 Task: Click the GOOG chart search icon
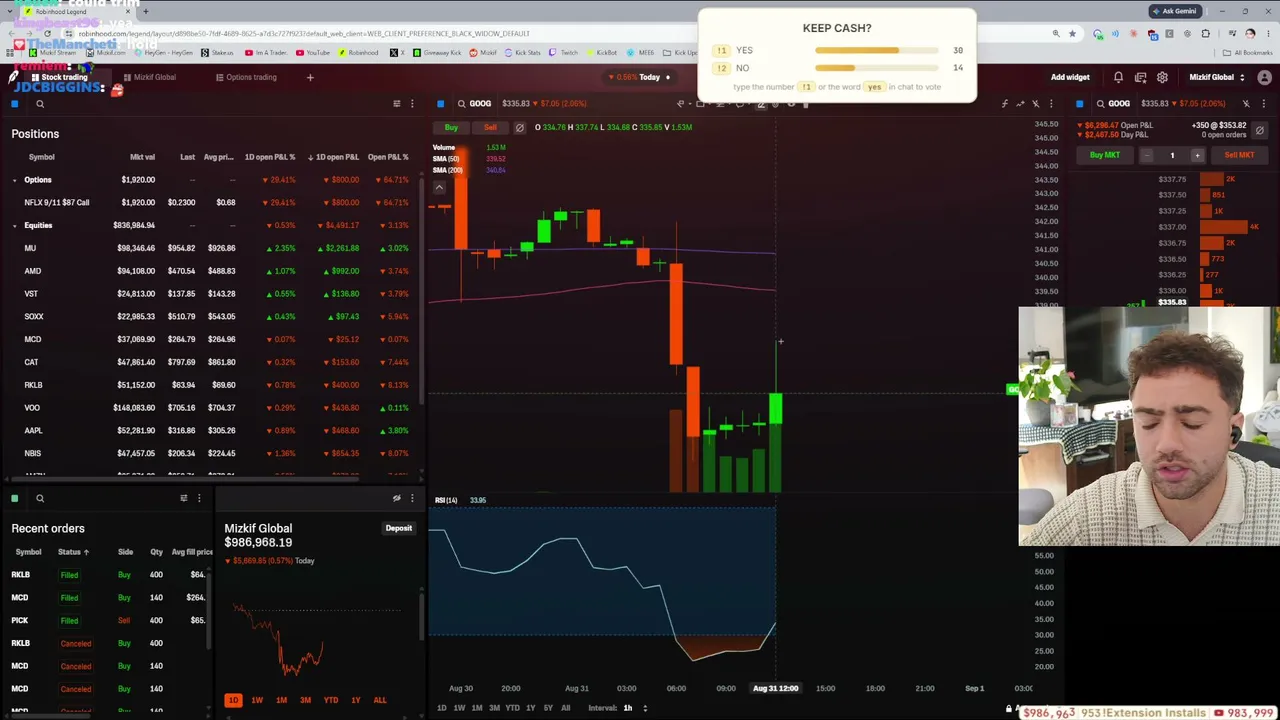coord(461,104)
